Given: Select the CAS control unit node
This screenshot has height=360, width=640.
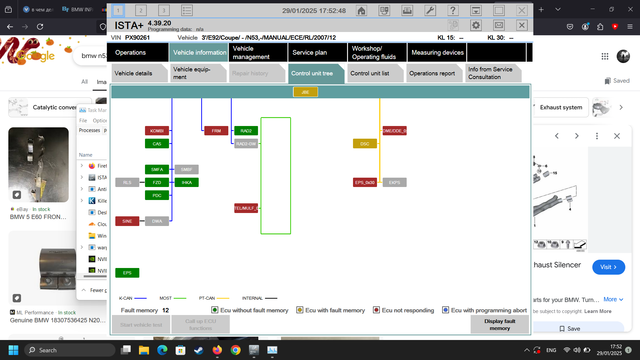Looking at the screenshot, I should click(157, 144).
